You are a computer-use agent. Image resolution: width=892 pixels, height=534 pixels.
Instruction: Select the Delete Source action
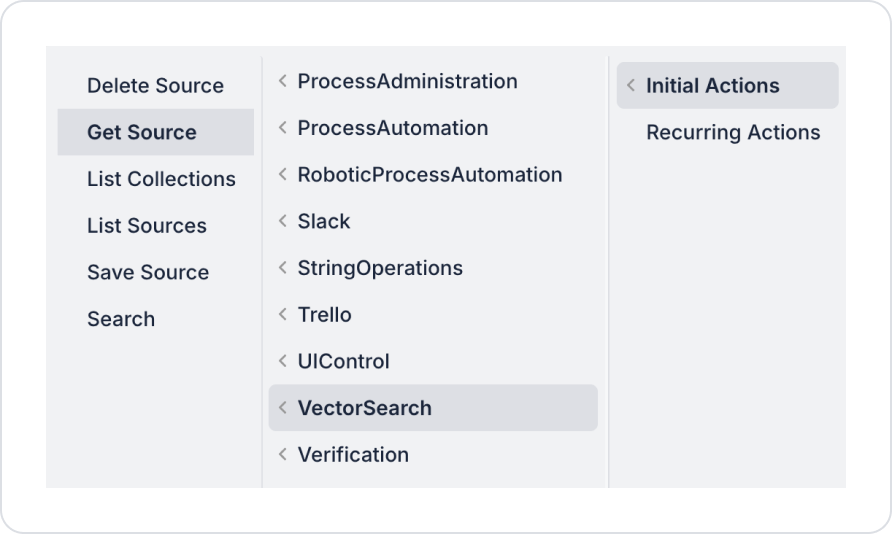155,86
